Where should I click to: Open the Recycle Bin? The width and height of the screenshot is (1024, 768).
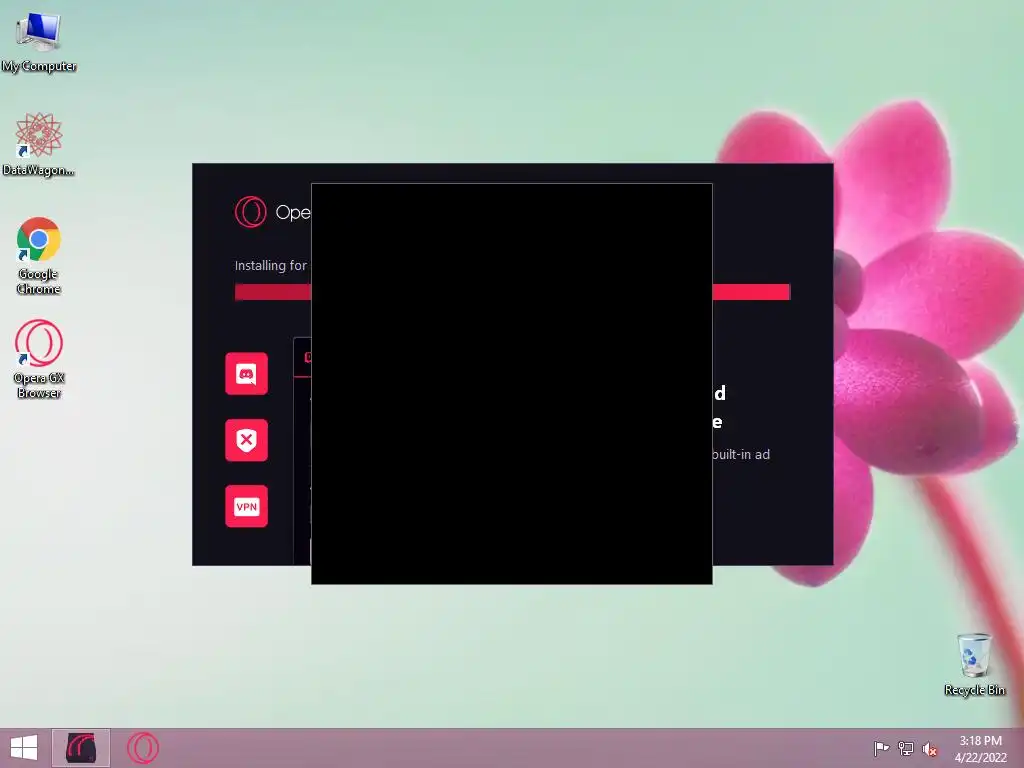point(974,664)
